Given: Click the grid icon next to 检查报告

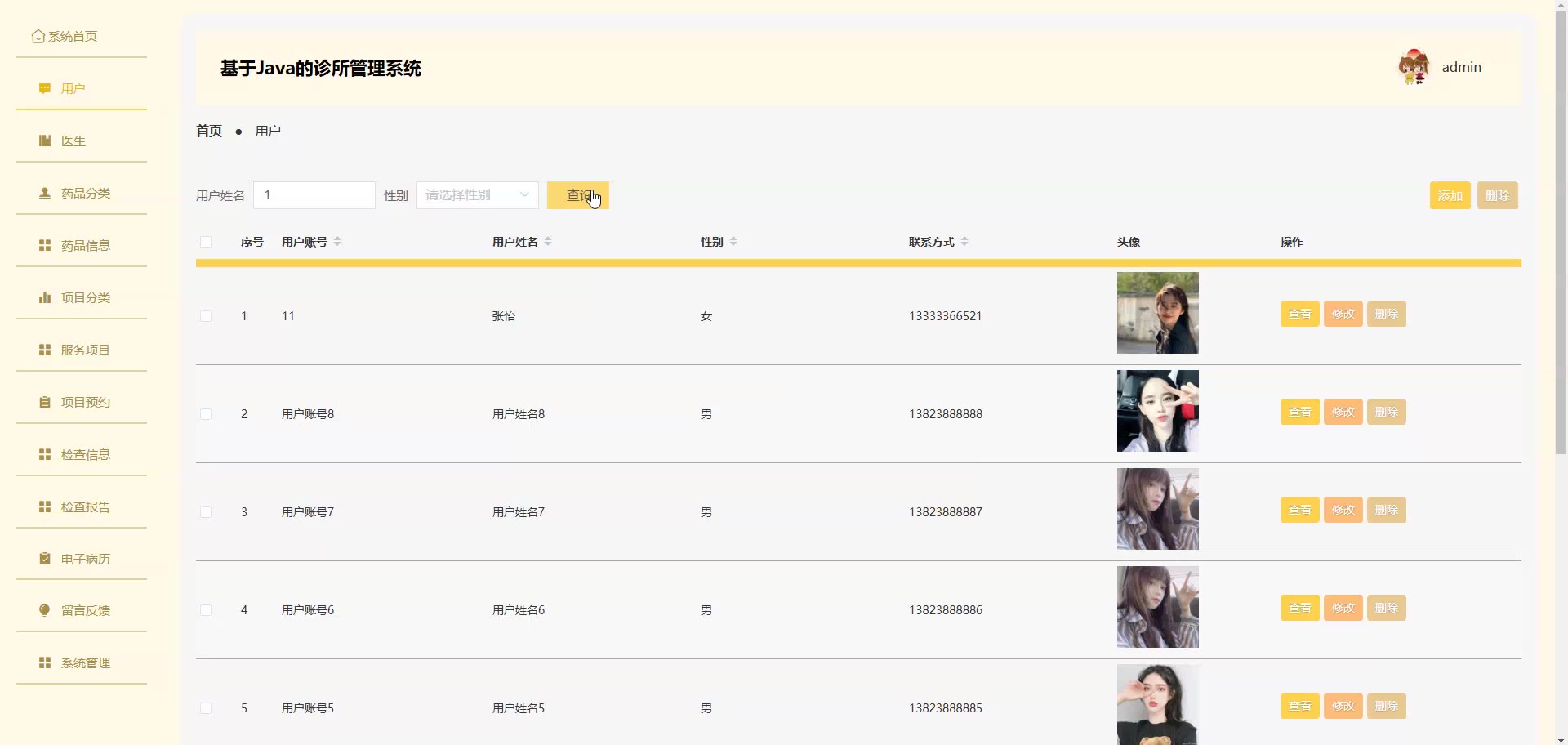Looking at the screenshot, I should 45,506.
